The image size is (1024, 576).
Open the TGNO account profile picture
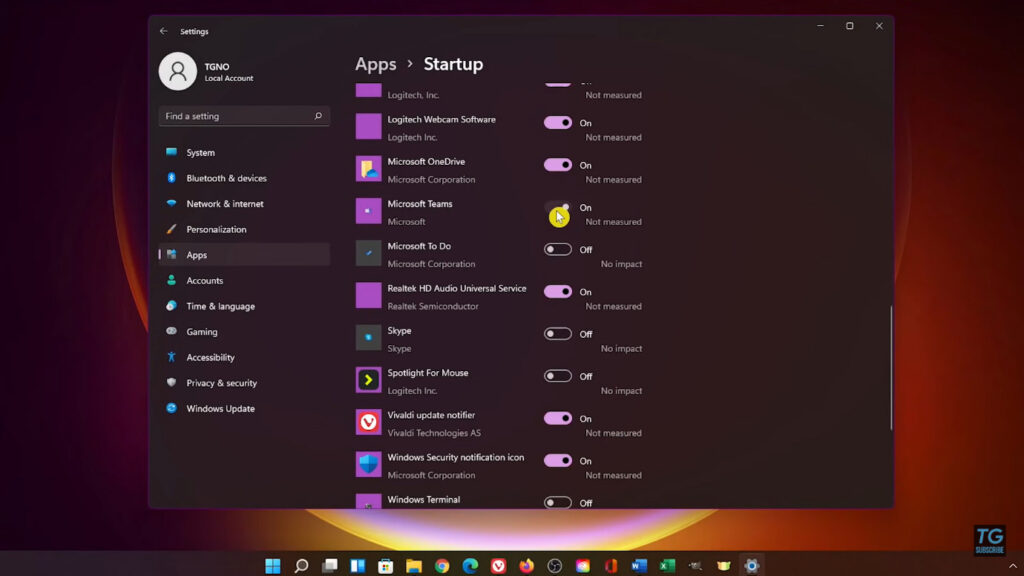(x=178, y=71)
